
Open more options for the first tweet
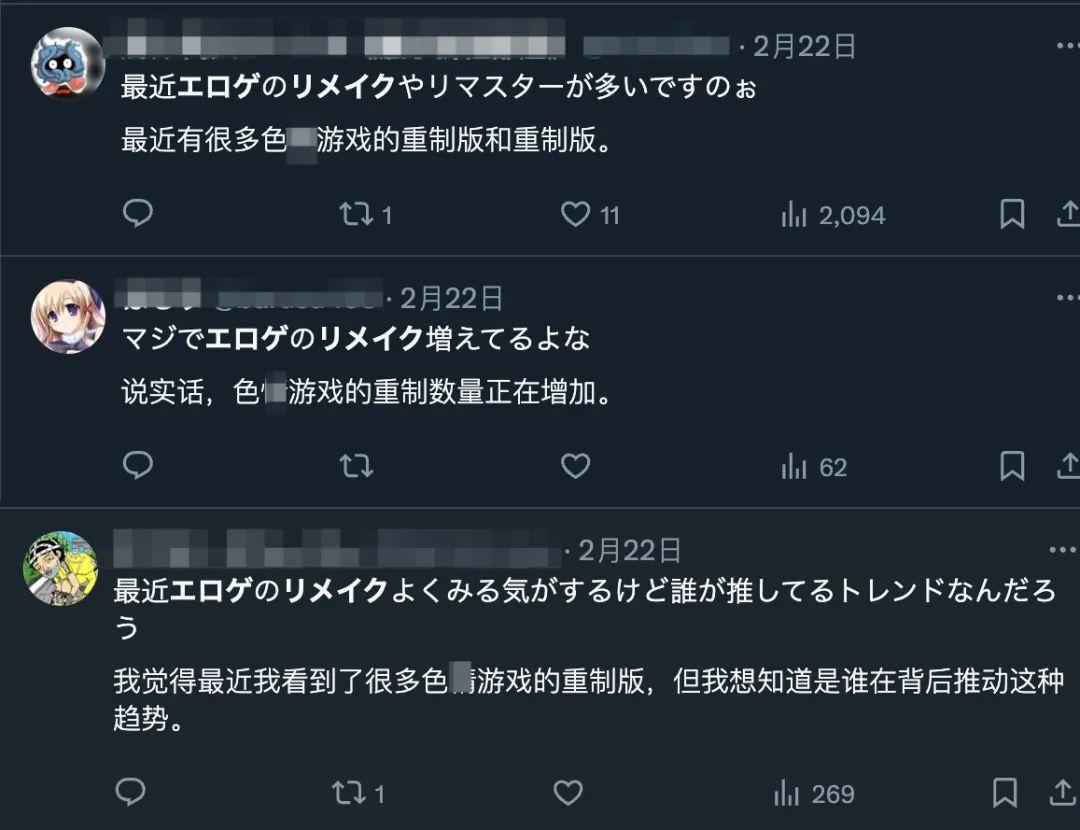[1067, 46]
